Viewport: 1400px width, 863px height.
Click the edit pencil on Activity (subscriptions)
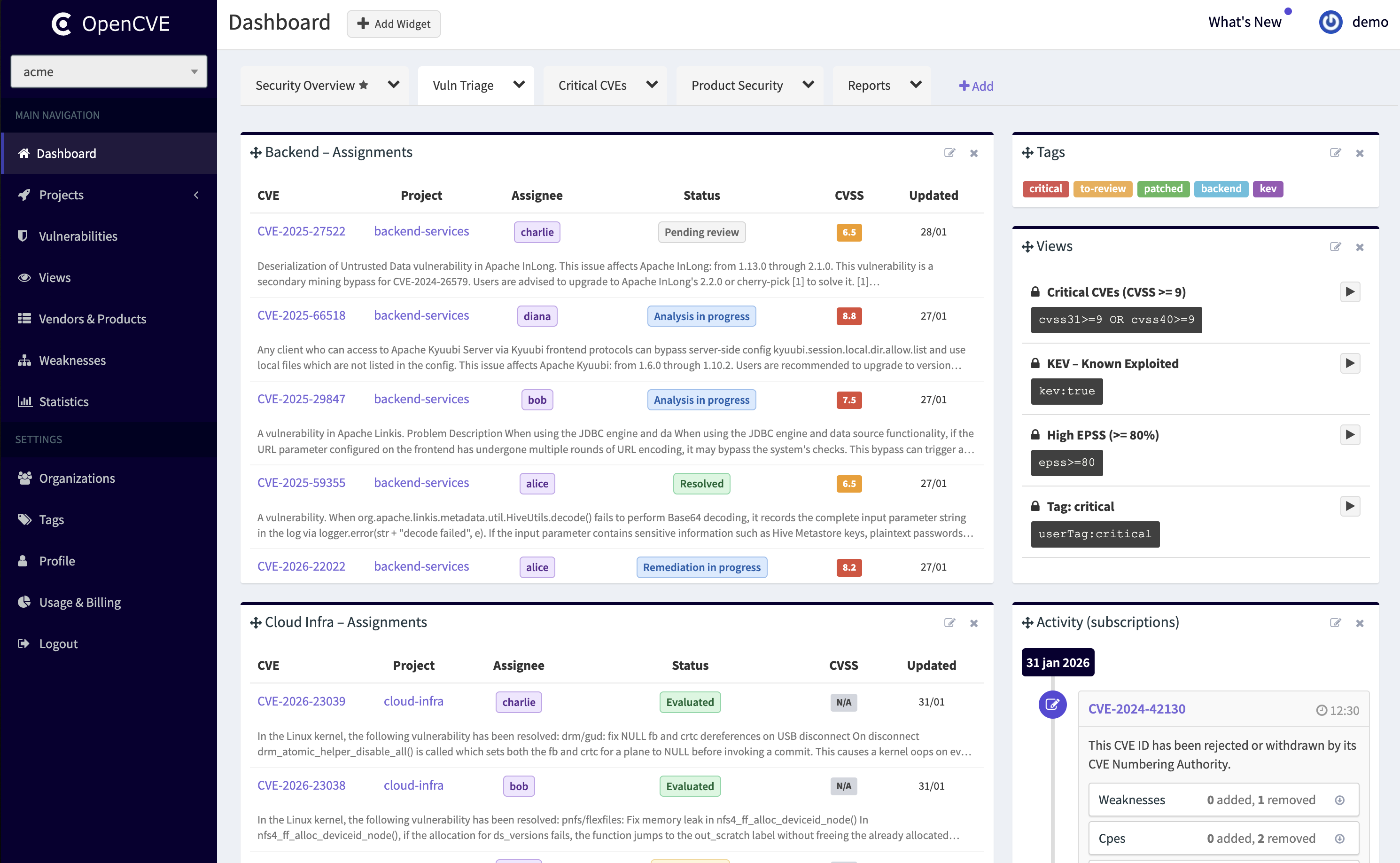[x=1335, y=623]
